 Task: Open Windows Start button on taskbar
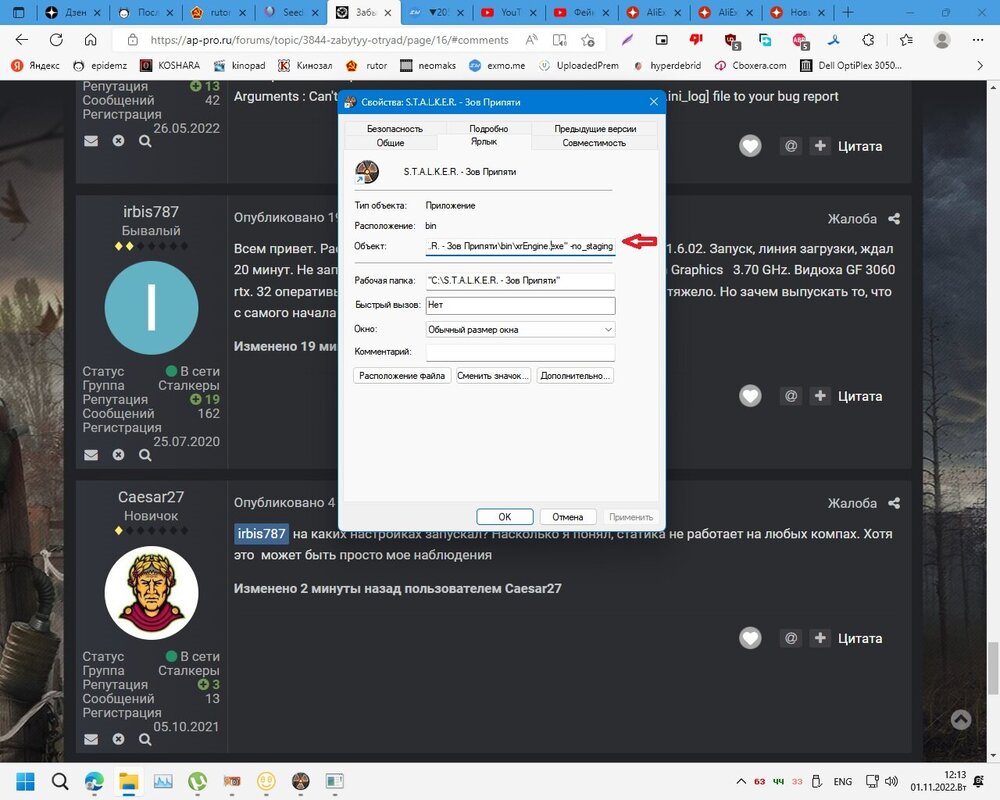tap(26, 781)
